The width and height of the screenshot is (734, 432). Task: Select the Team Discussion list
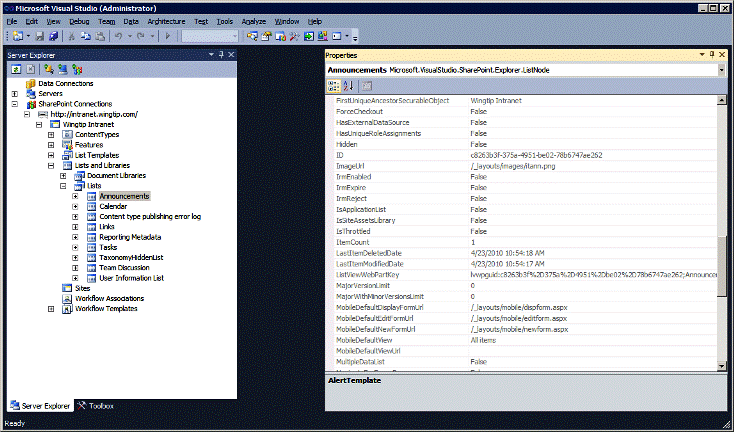pos(124,268)
